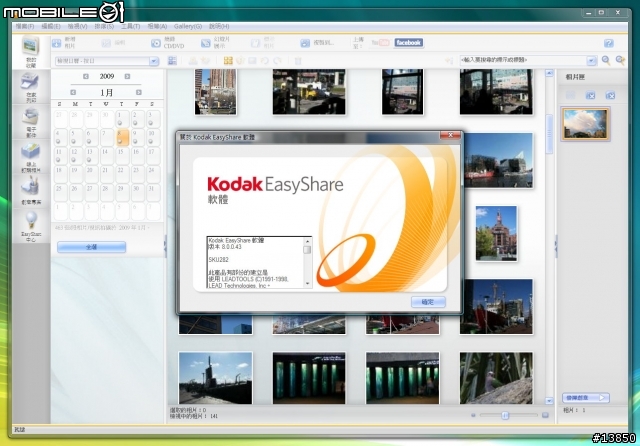Open the search field dropdown arrow
Screen dimensions: 640x446
[591, 60]
